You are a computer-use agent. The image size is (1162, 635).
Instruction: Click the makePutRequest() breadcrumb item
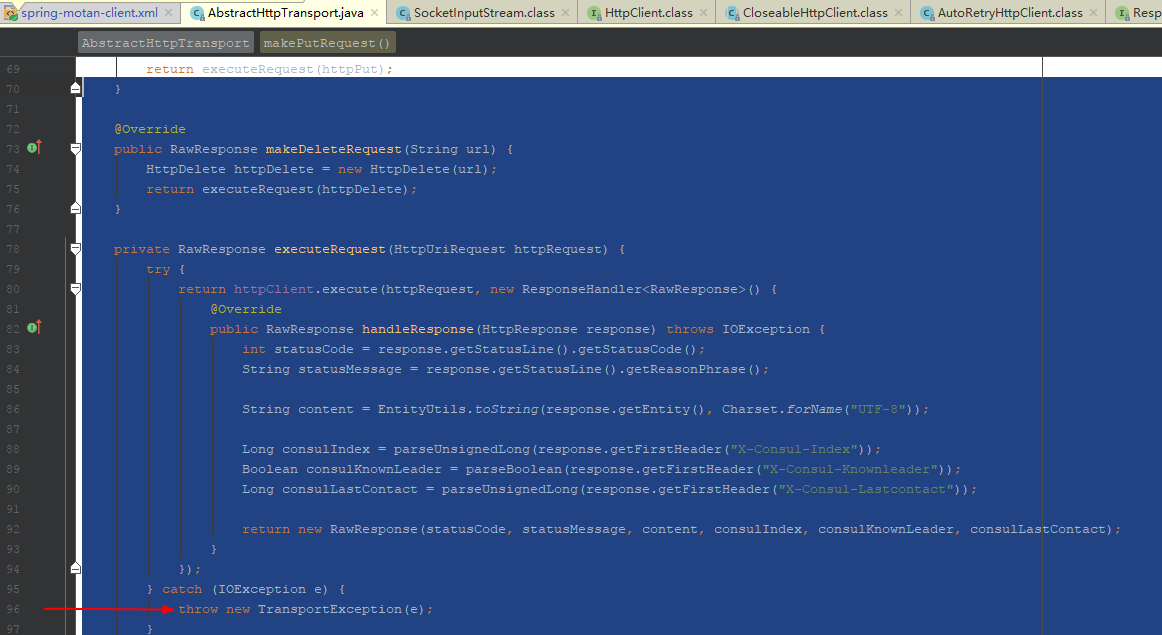[325, 42]
